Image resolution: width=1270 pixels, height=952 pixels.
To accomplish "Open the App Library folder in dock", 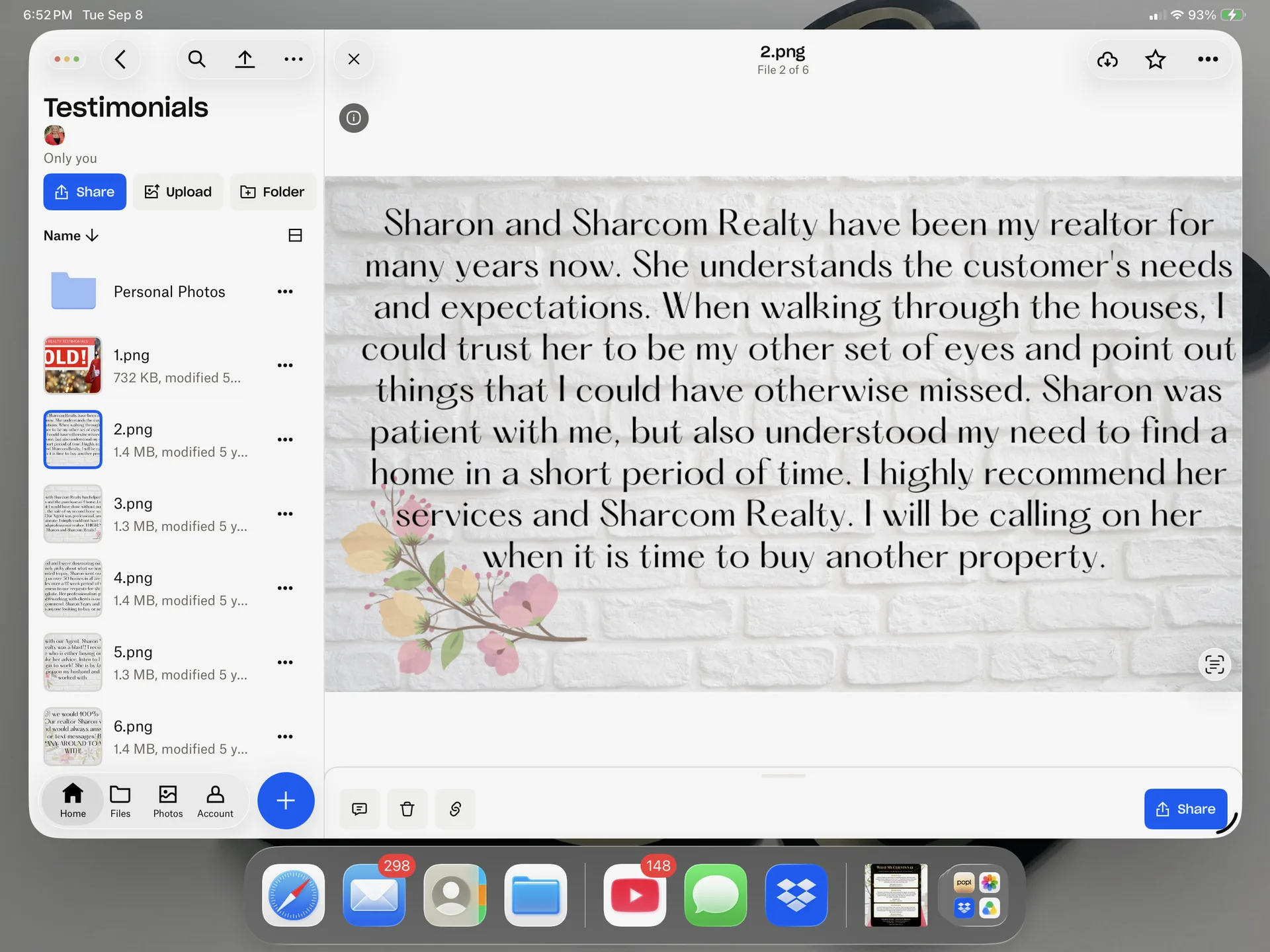I will click(x=976, y=895).
